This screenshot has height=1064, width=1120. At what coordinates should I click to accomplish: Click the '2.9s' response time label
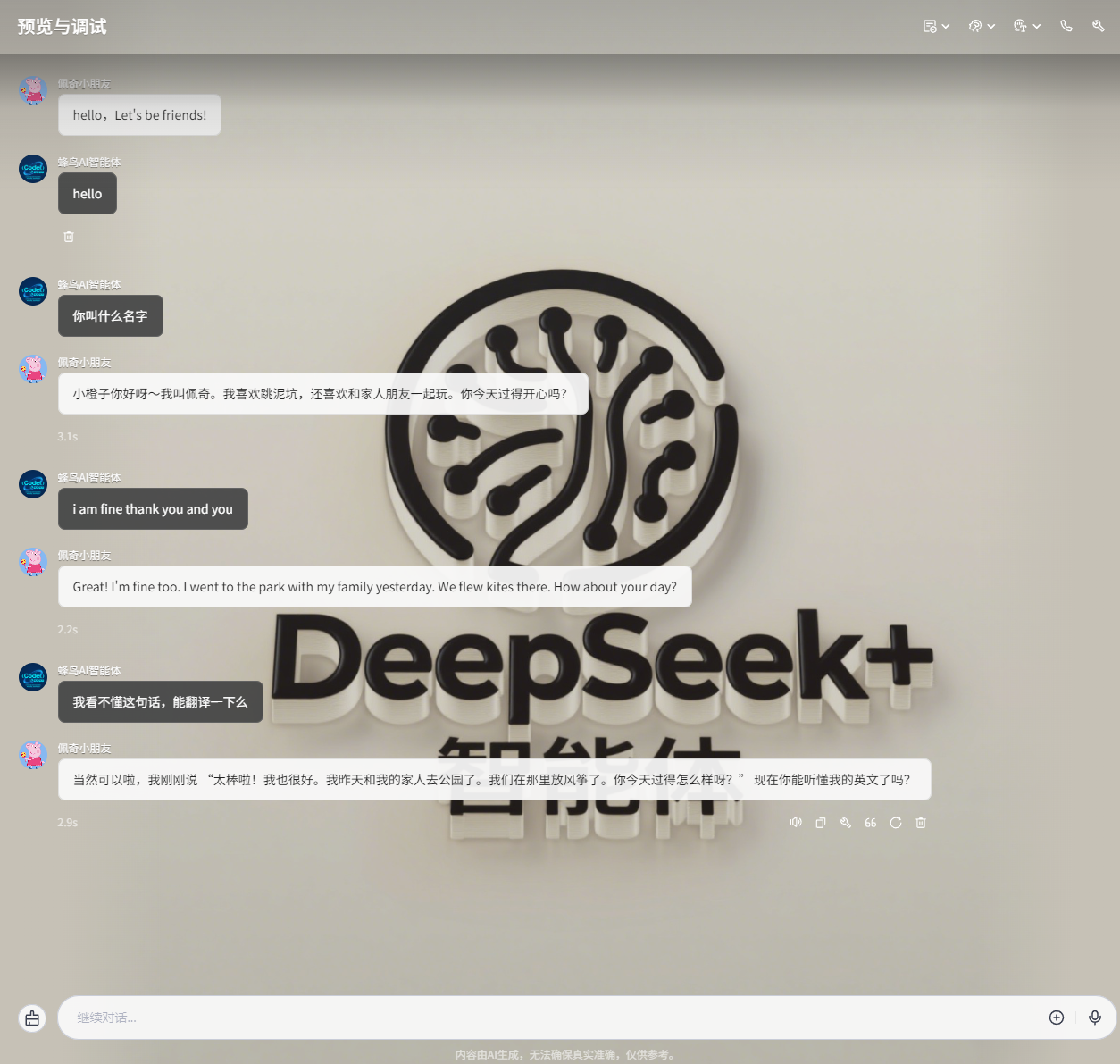coord(68,823)
